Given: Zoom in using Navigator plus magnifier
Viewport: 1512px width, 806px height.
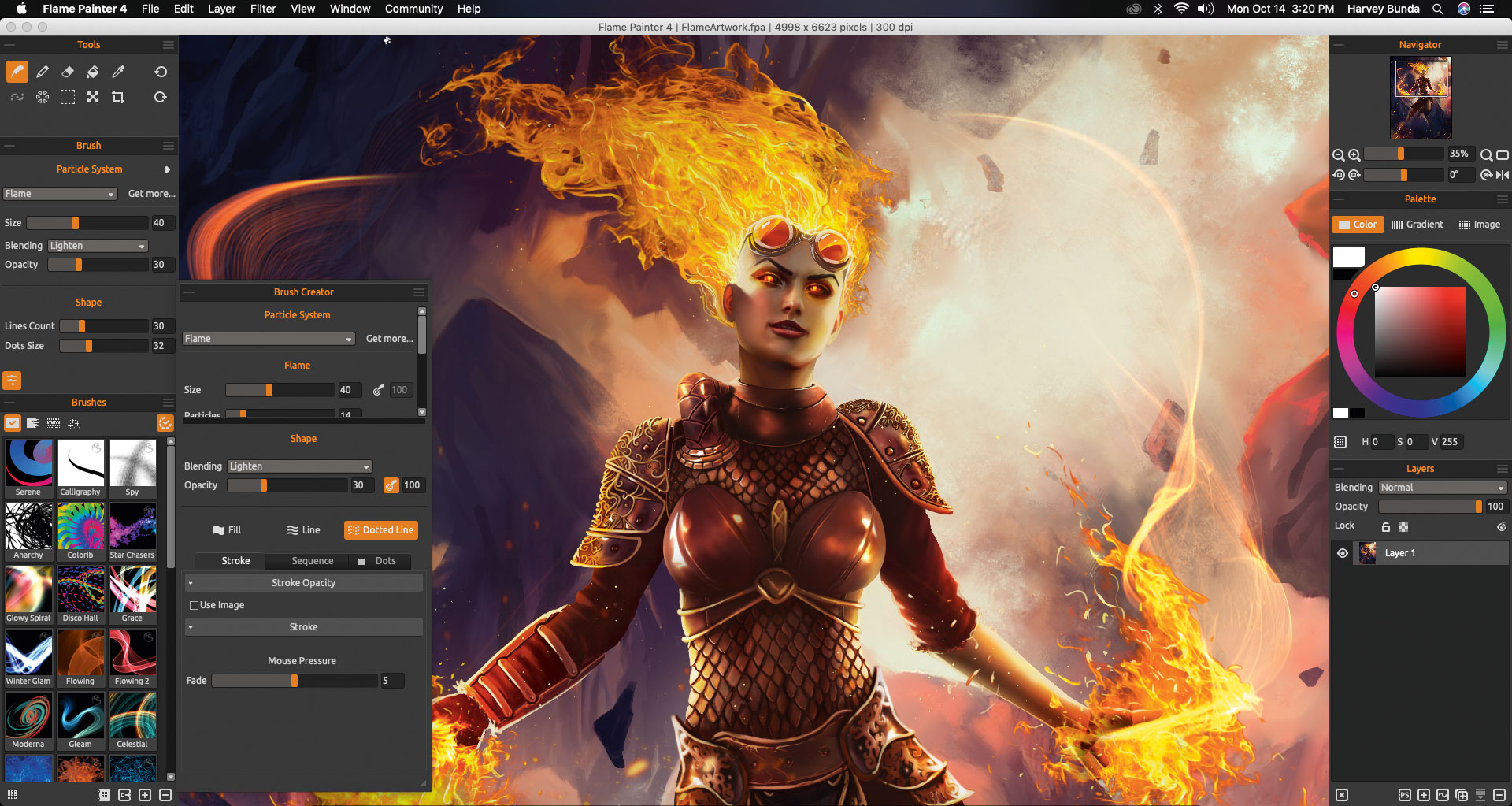Looking at the screenshot, I should [1354, 155].
